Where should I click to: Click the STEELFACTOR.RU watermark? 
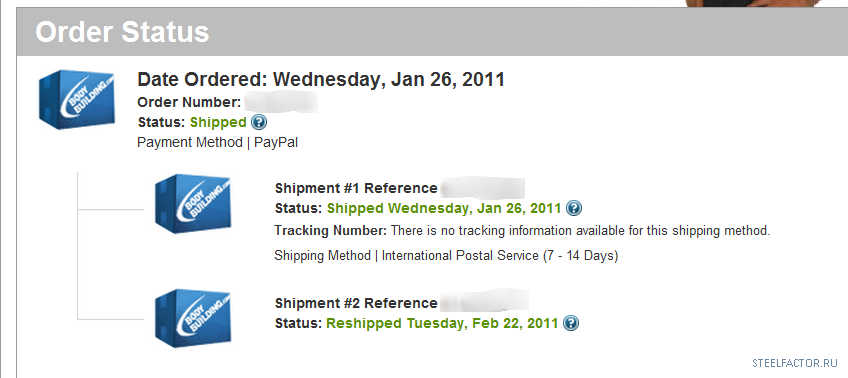[795, 363]
